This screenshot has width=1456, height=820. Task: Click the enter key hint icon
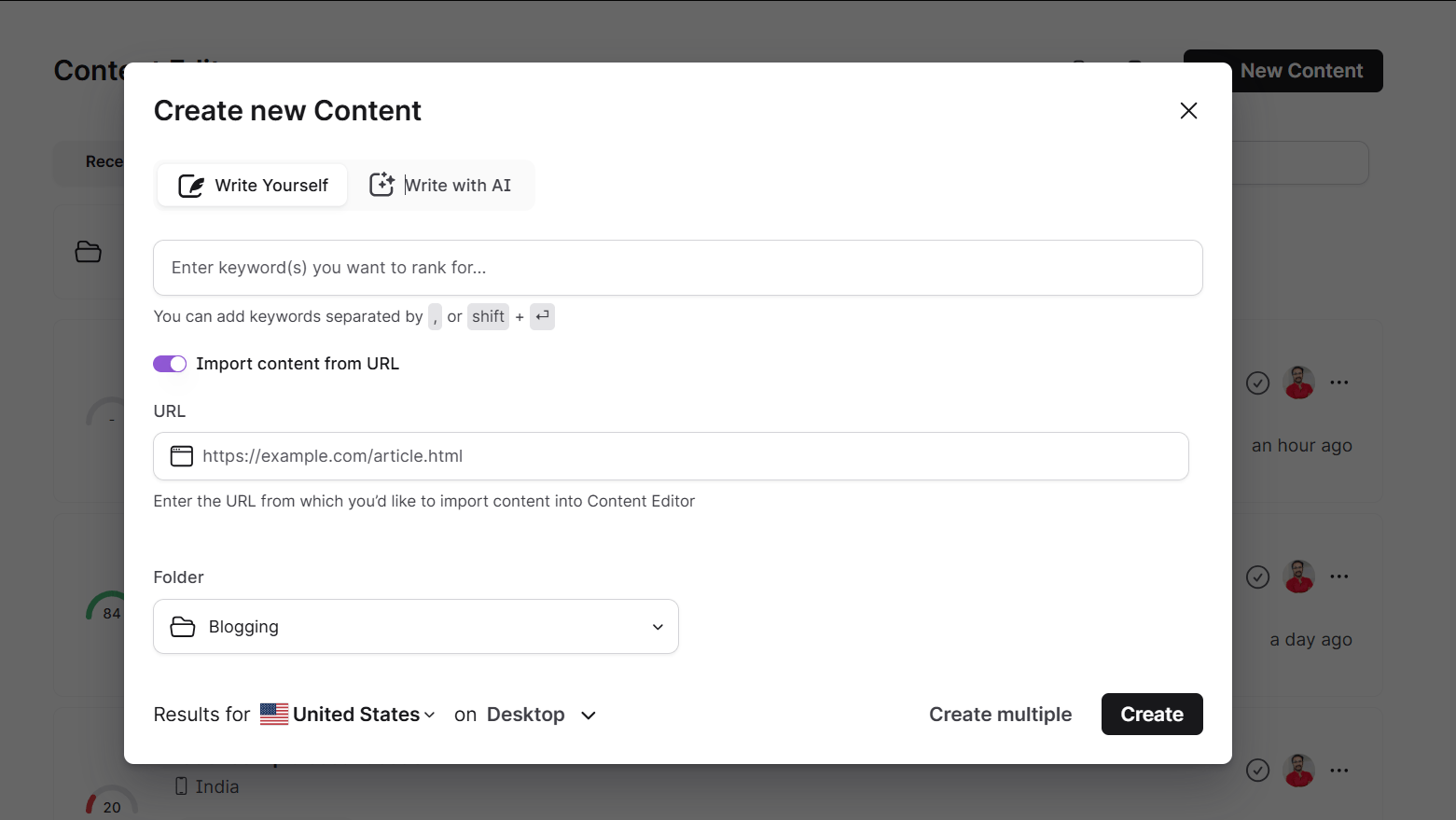[x=543, y=316]
